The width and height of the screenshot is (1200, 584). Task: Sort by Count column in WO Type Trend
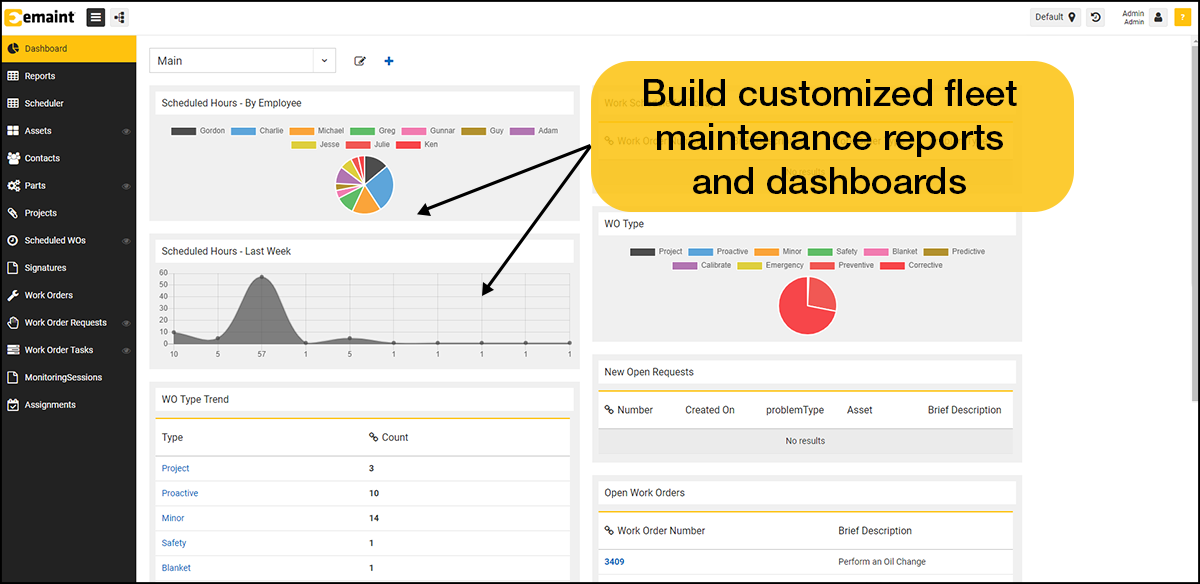pyautogui.click(x=389, y=437)
